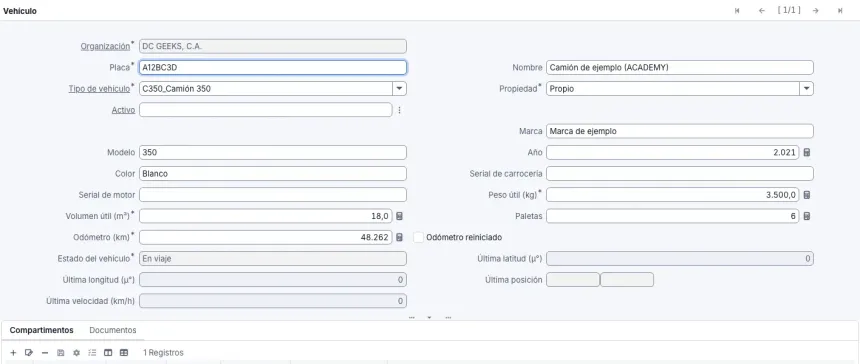
Task: Expand the Tipo de vehículo dropdown
Action: 399,88
